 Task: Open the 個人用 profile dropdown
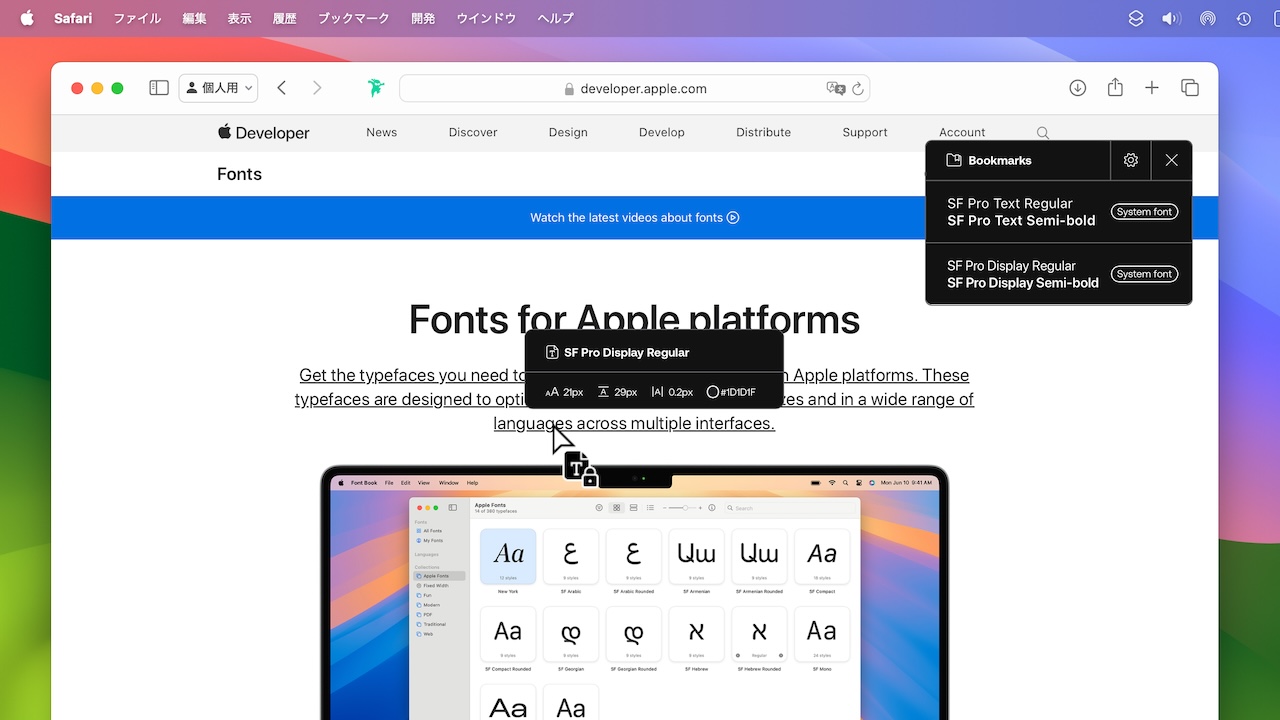point(218,88)
